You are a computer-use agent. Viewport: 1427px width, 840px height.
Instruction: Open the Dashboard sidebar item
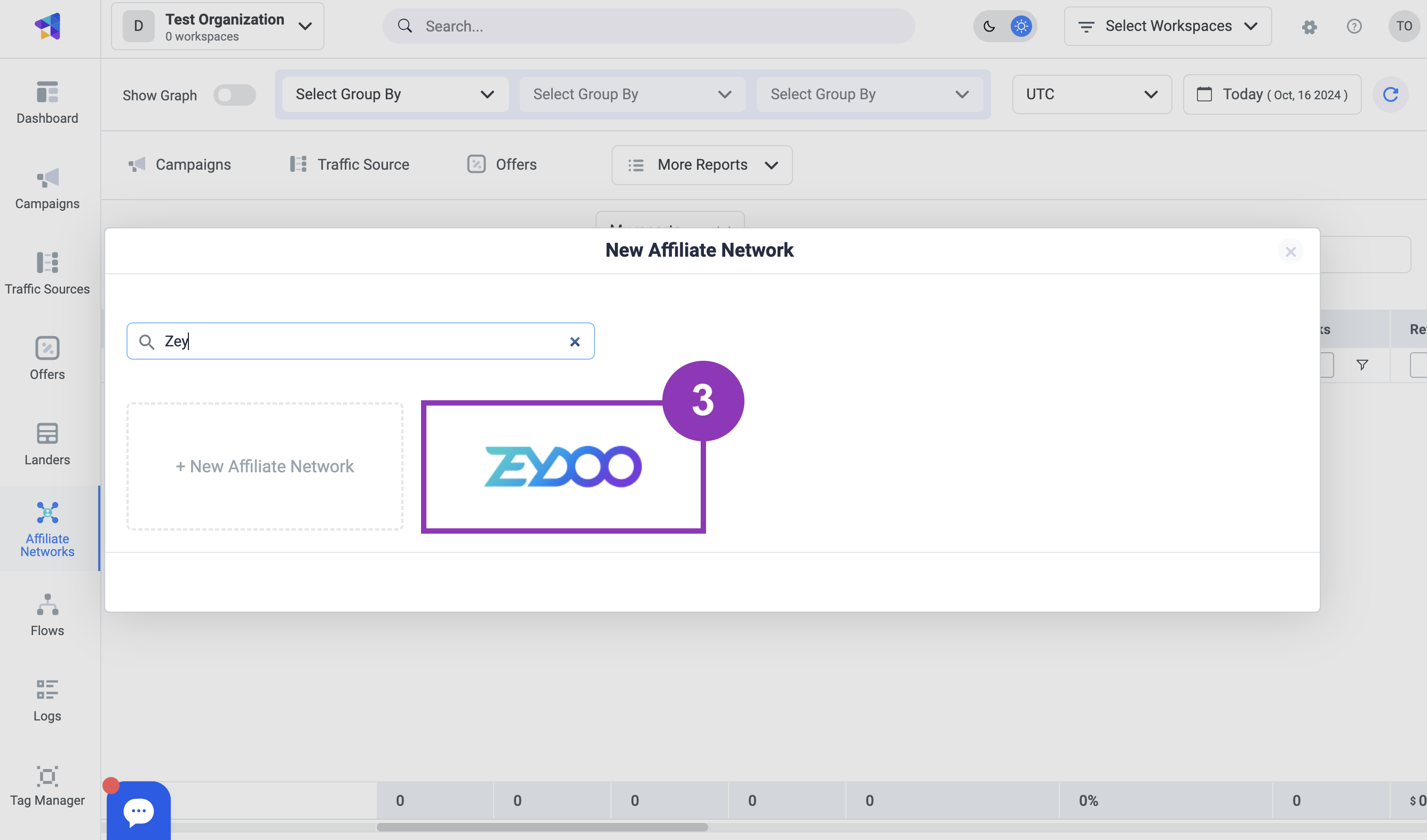tap(47, 102)
